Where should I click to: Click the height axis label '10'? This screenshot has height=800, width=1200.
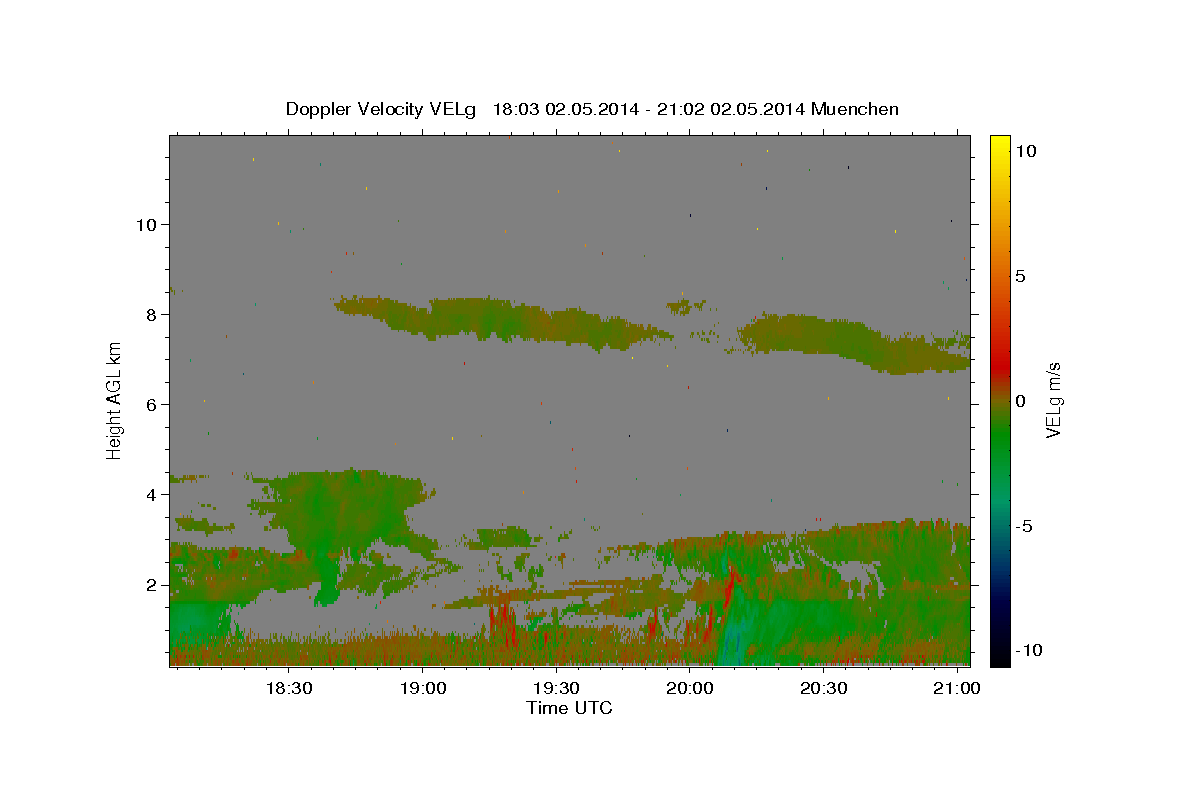coord(144,224)
